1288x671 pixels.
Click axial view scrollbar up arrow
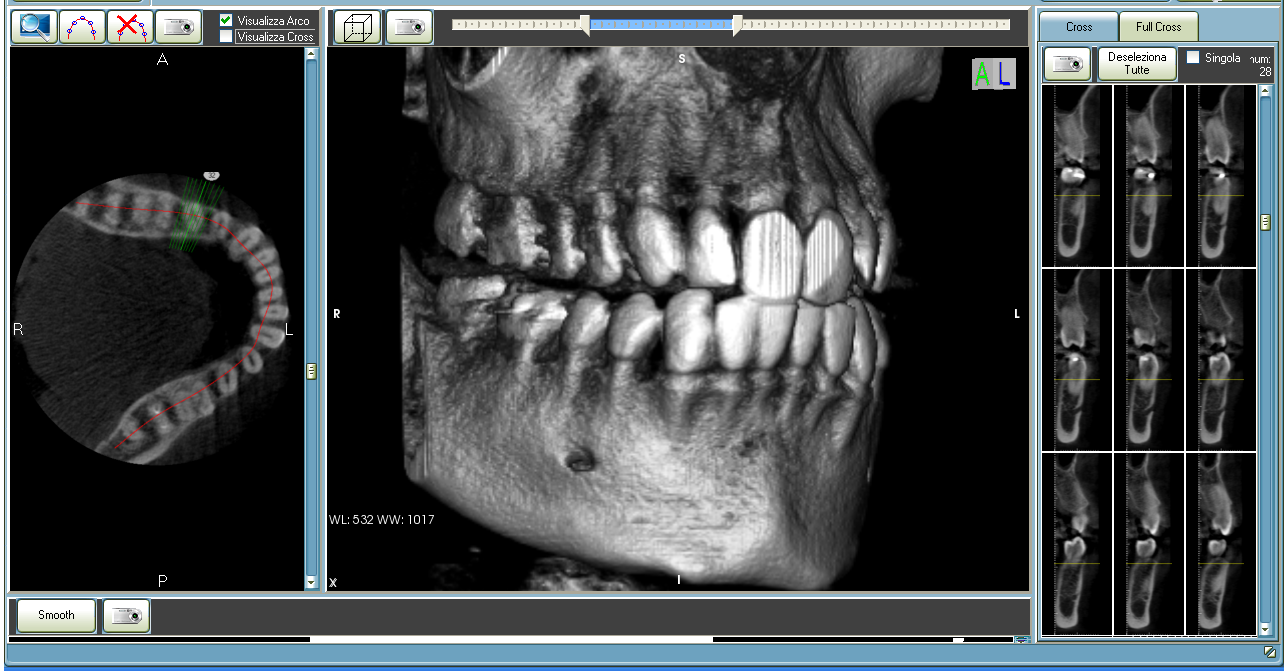(311, 54)
